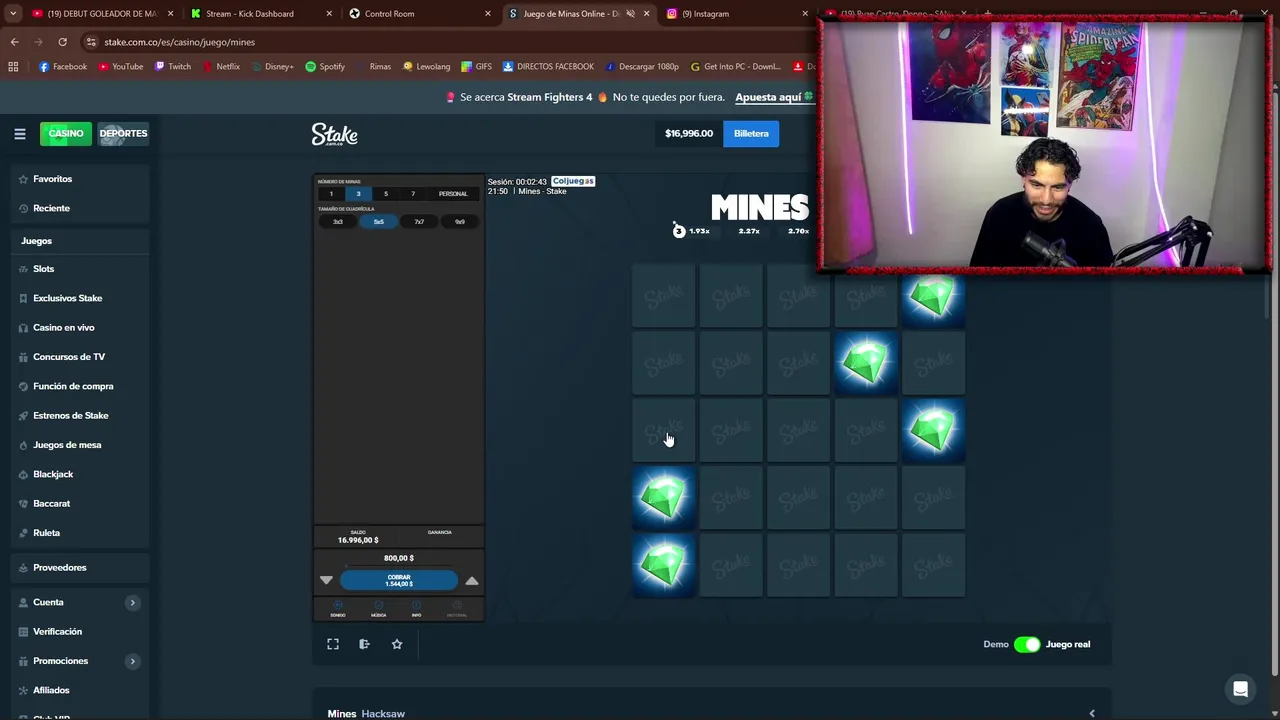Open the live support chat bubble
The height and width of the screenshot is (720, 1280).
[x=1240, y=689]
